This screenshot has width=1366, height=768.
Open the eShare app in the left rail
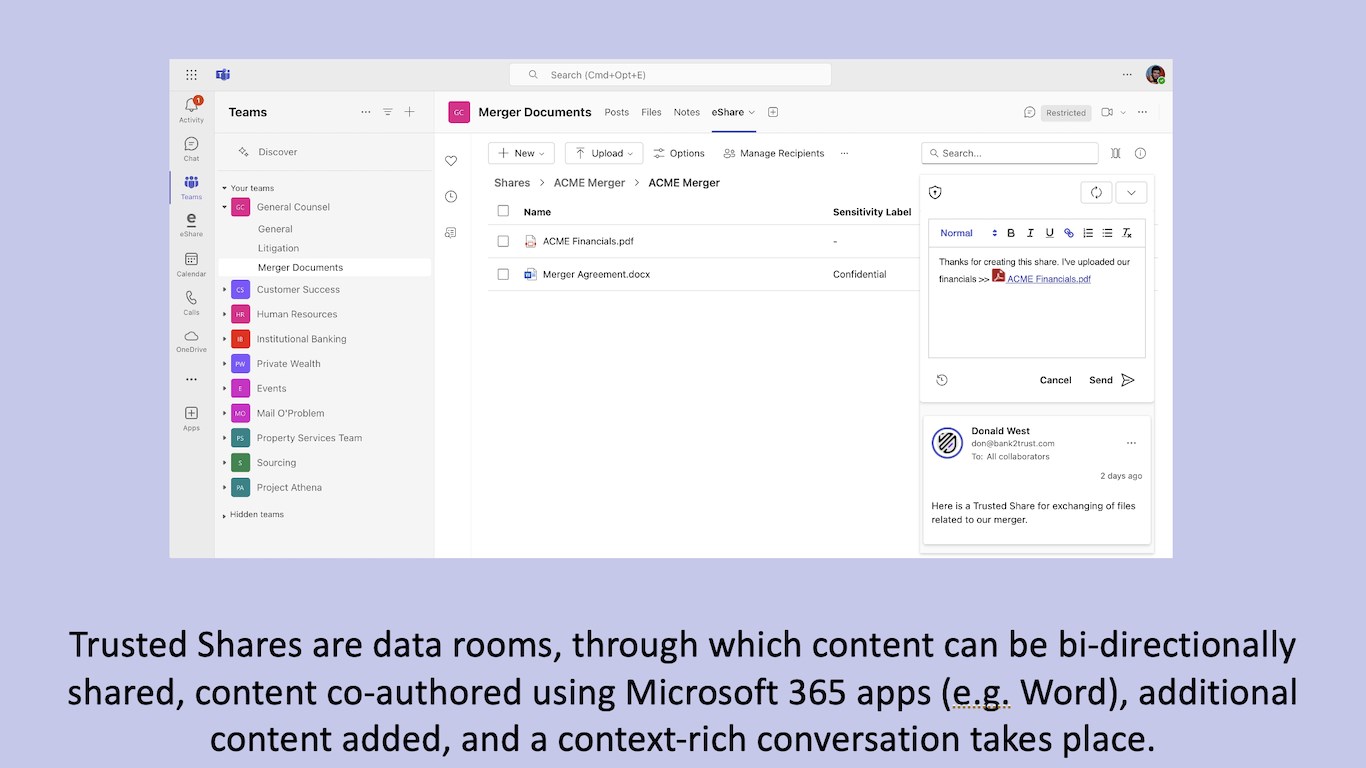(x=191, y=224)
